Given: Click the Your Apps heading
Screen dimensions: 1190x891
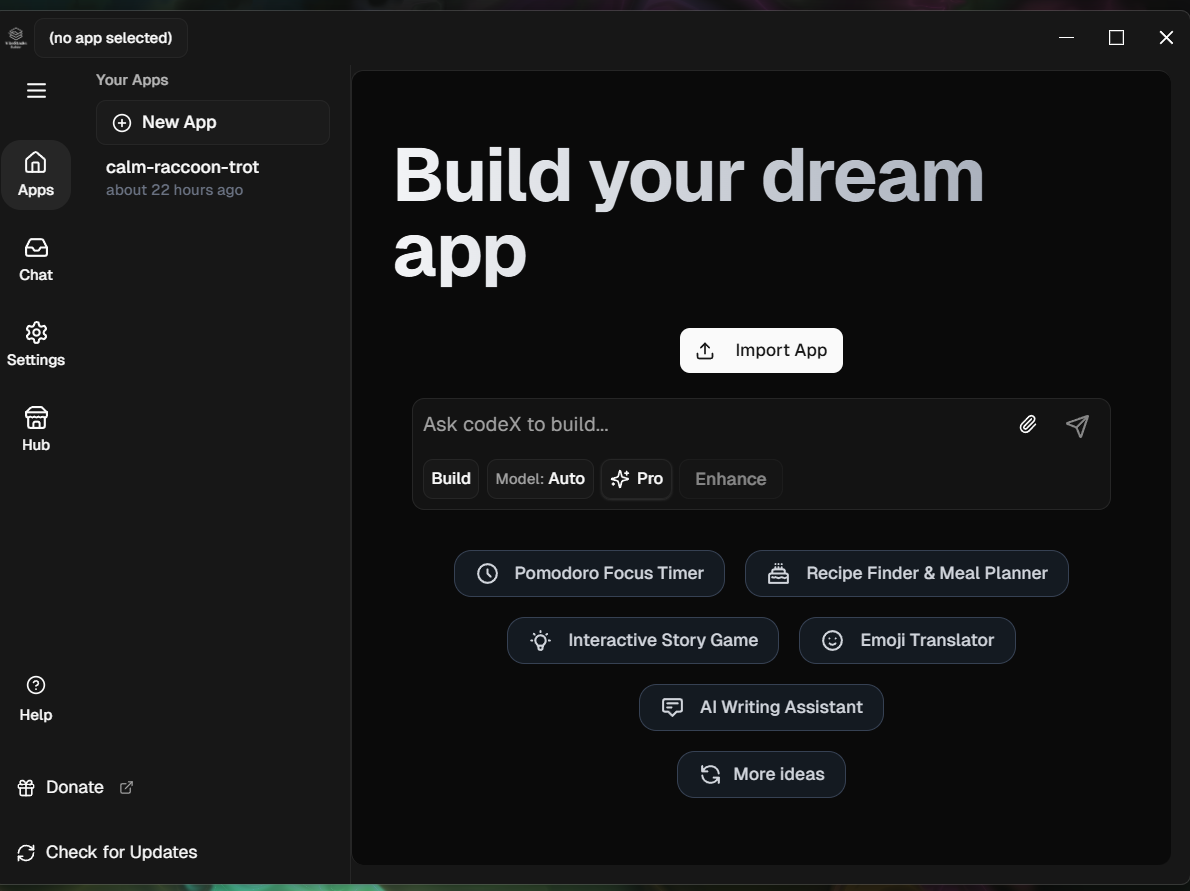Looking at the screenshot, I should pos(132,80).
